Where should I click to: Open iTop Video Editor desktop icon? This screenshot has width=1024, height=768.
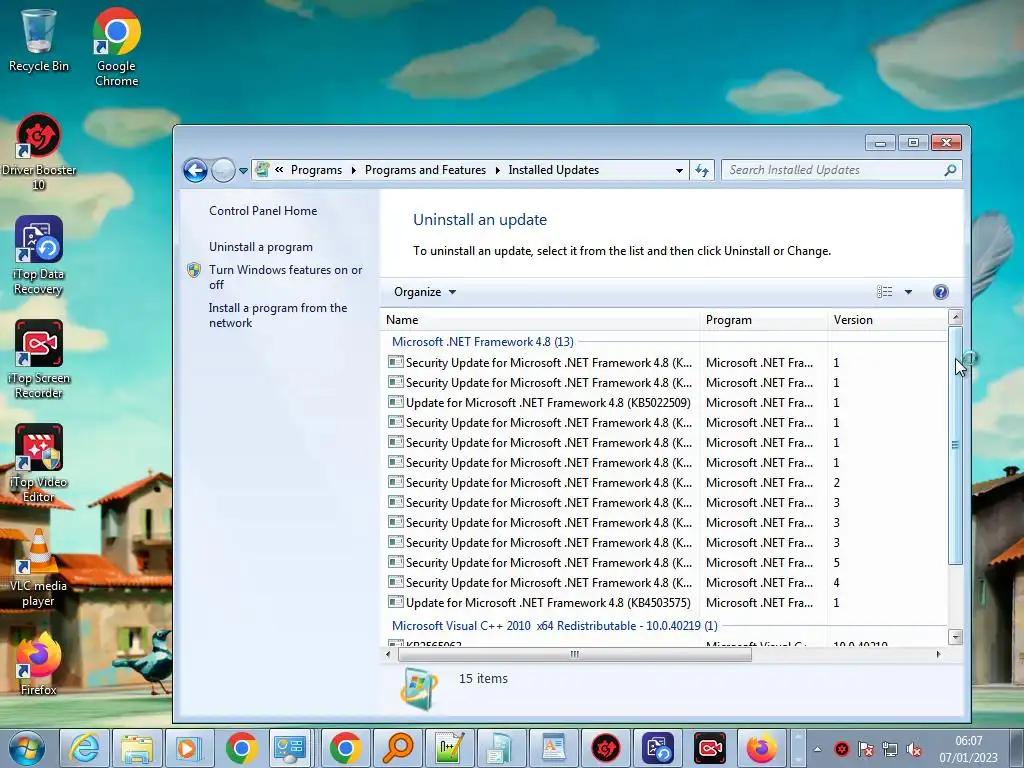click(x=39, y=463)
